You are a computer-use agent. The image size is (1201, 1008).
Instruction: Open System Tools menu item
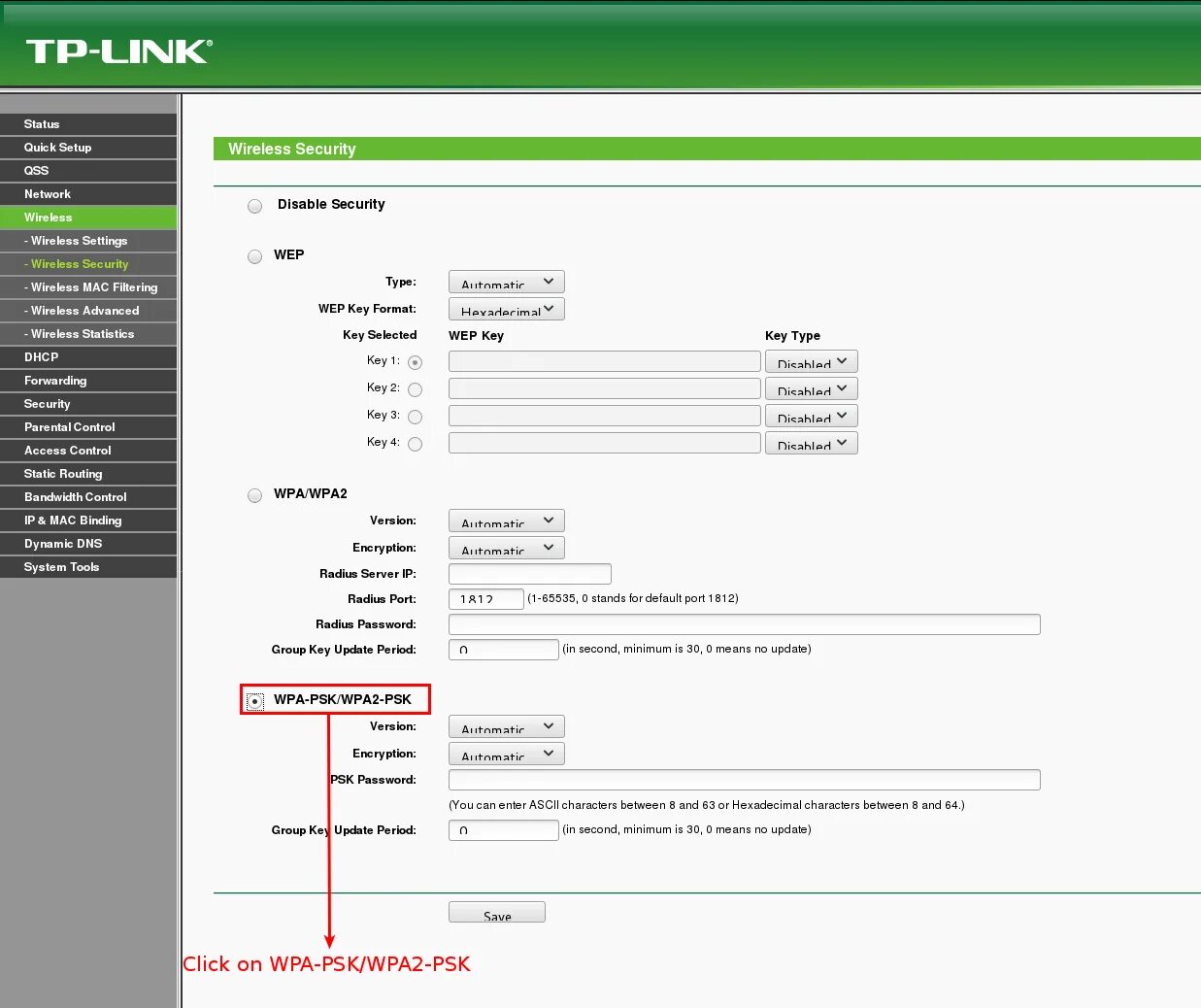(x=88, y=567)
